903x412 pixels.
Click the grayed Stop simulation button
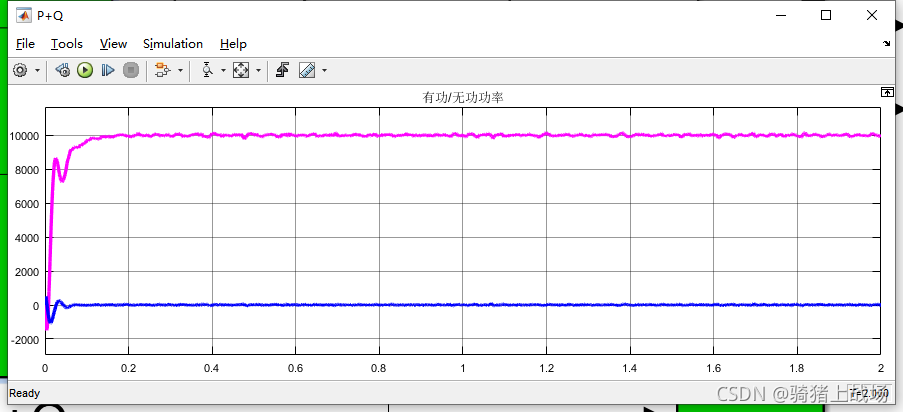(x=131, y=70)
